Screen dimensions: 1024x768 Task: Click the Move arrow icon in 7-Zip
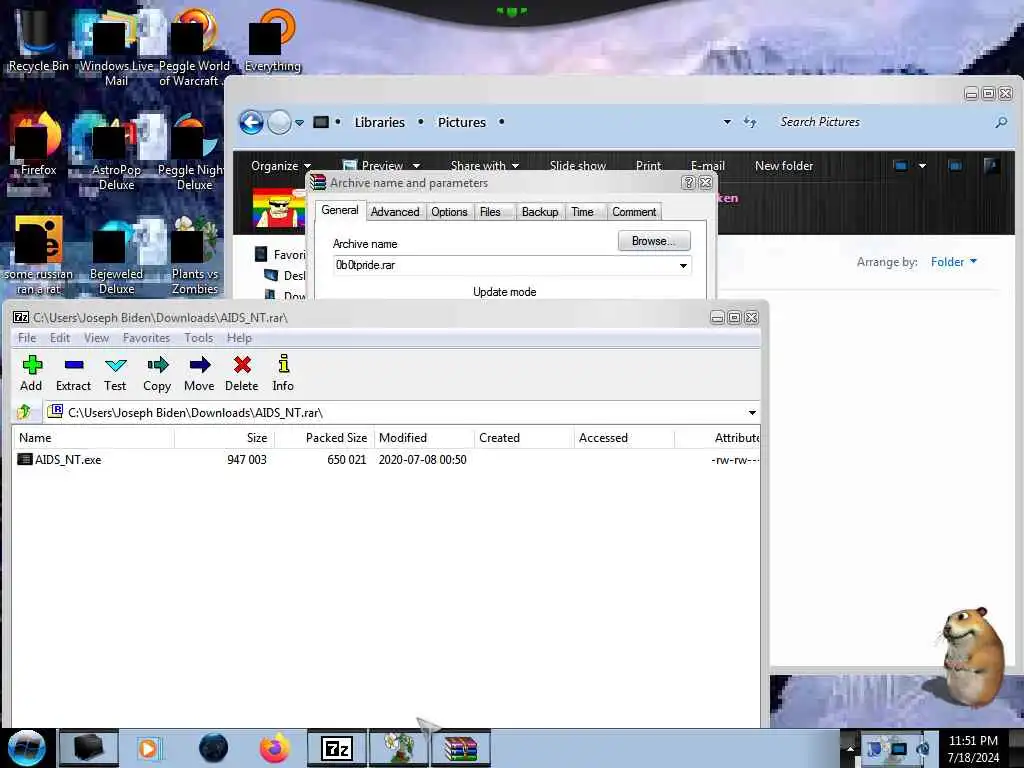199,374
